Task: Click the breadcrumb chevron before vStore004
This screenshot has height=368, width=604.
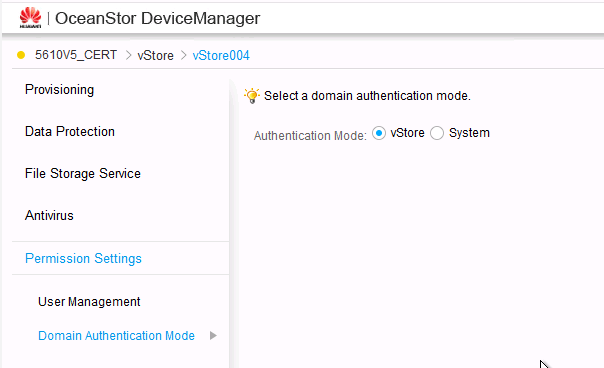Action: [184, 55]
